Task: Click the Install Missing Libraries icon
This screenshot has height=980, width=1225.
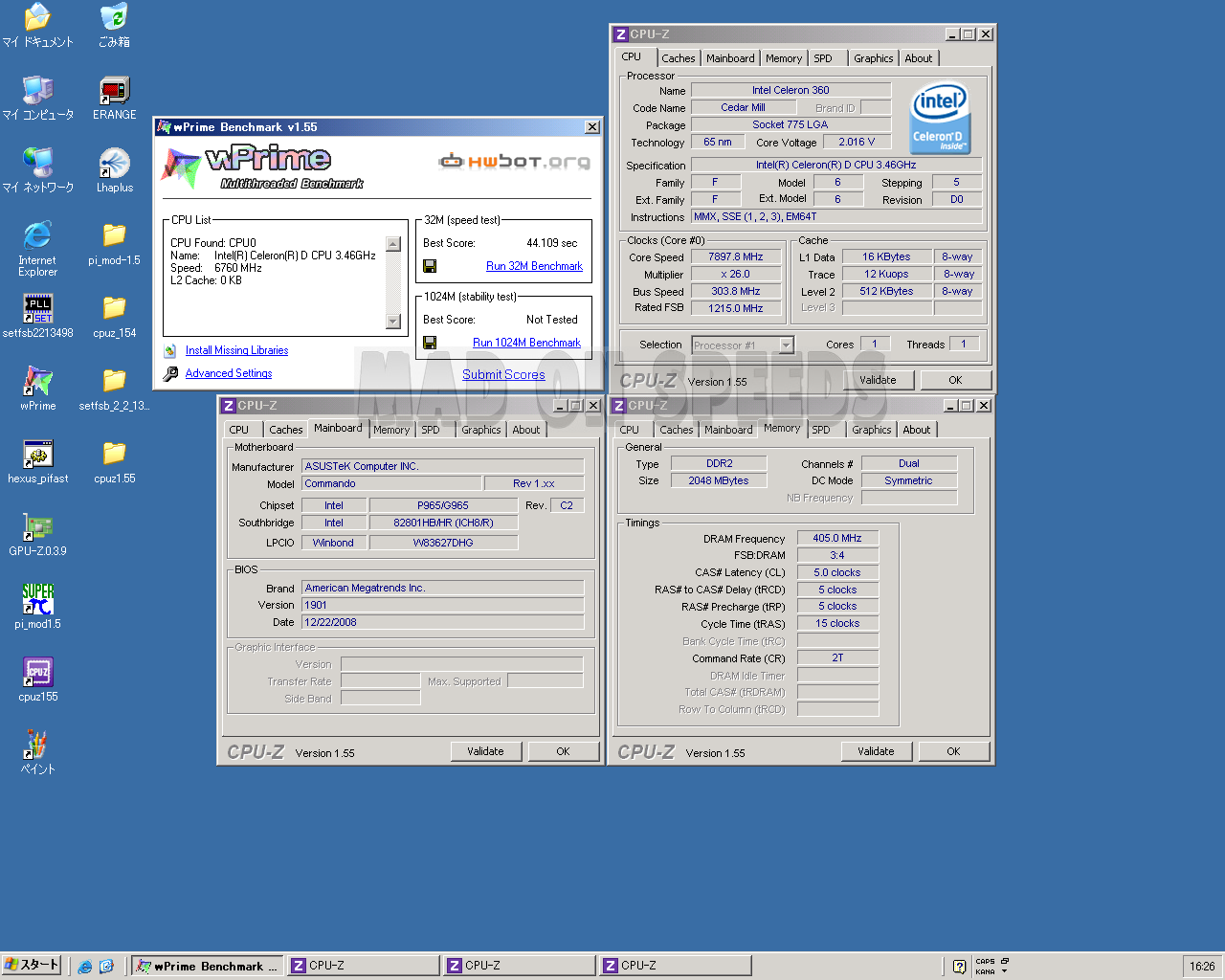Action: 170,351
